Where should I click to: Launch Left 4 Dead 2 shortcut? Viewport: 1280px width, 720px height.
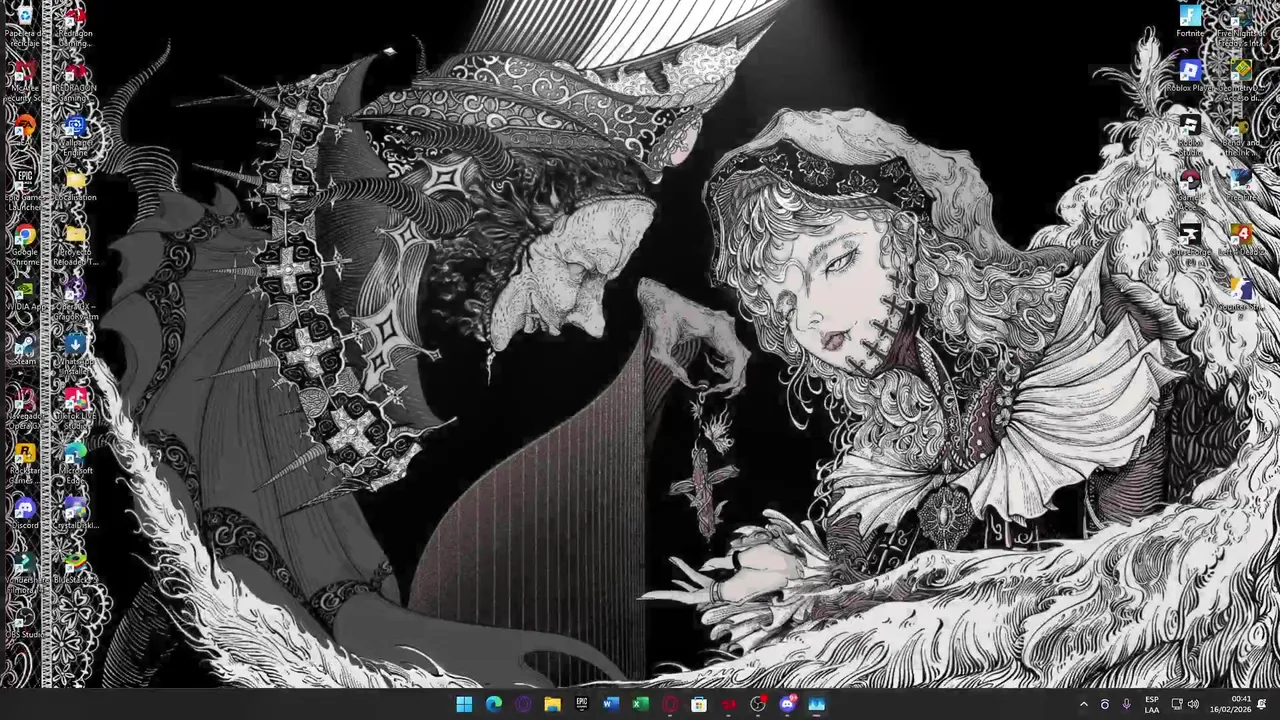1241,241
